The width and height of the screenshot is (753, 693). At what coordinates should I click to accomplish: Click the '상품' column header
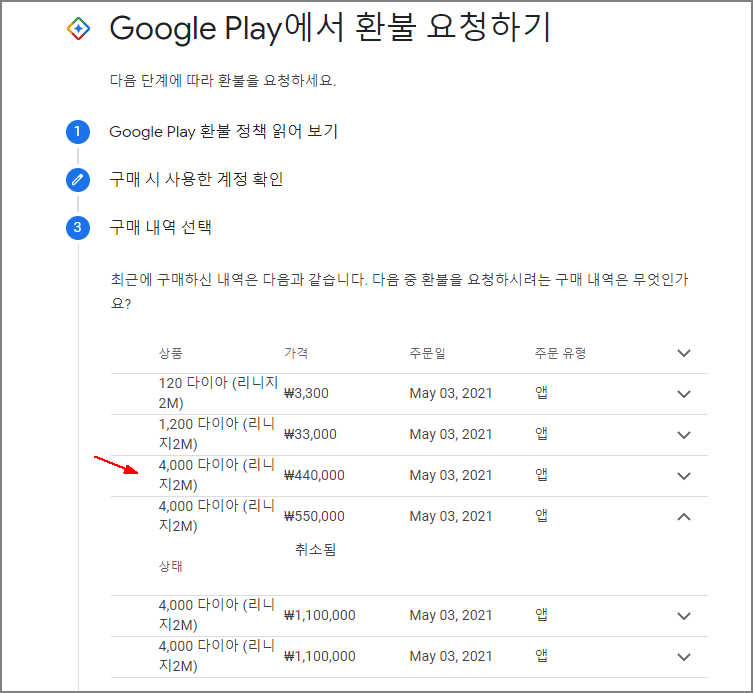(170, 353)
